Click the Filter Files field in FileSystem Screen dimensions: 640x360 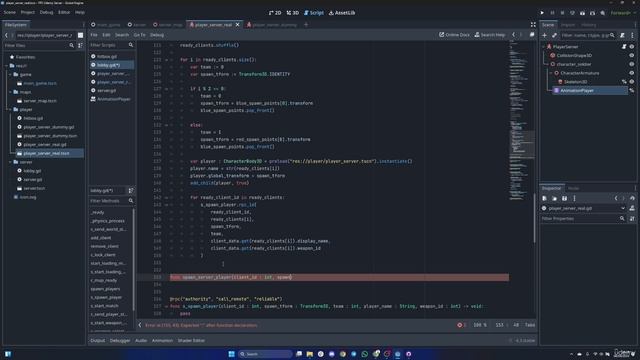pos(39,46)
